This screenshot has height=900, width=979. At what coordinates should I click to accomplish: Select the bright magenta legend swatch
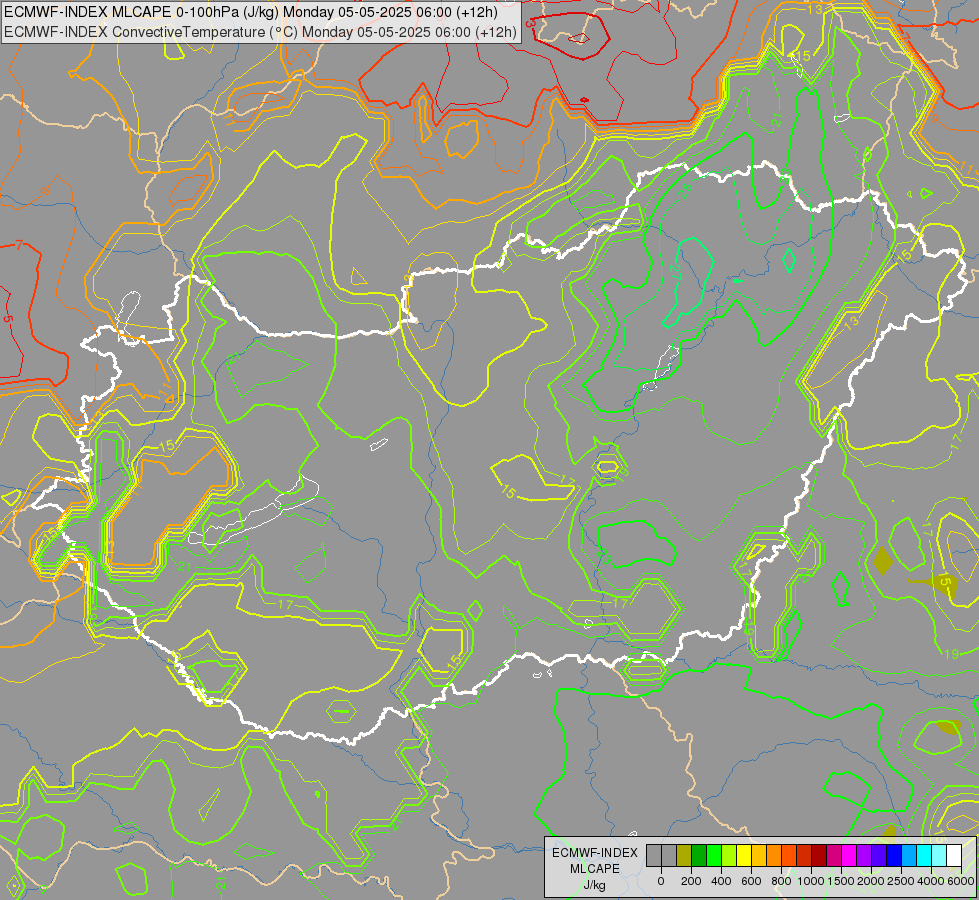849,855
